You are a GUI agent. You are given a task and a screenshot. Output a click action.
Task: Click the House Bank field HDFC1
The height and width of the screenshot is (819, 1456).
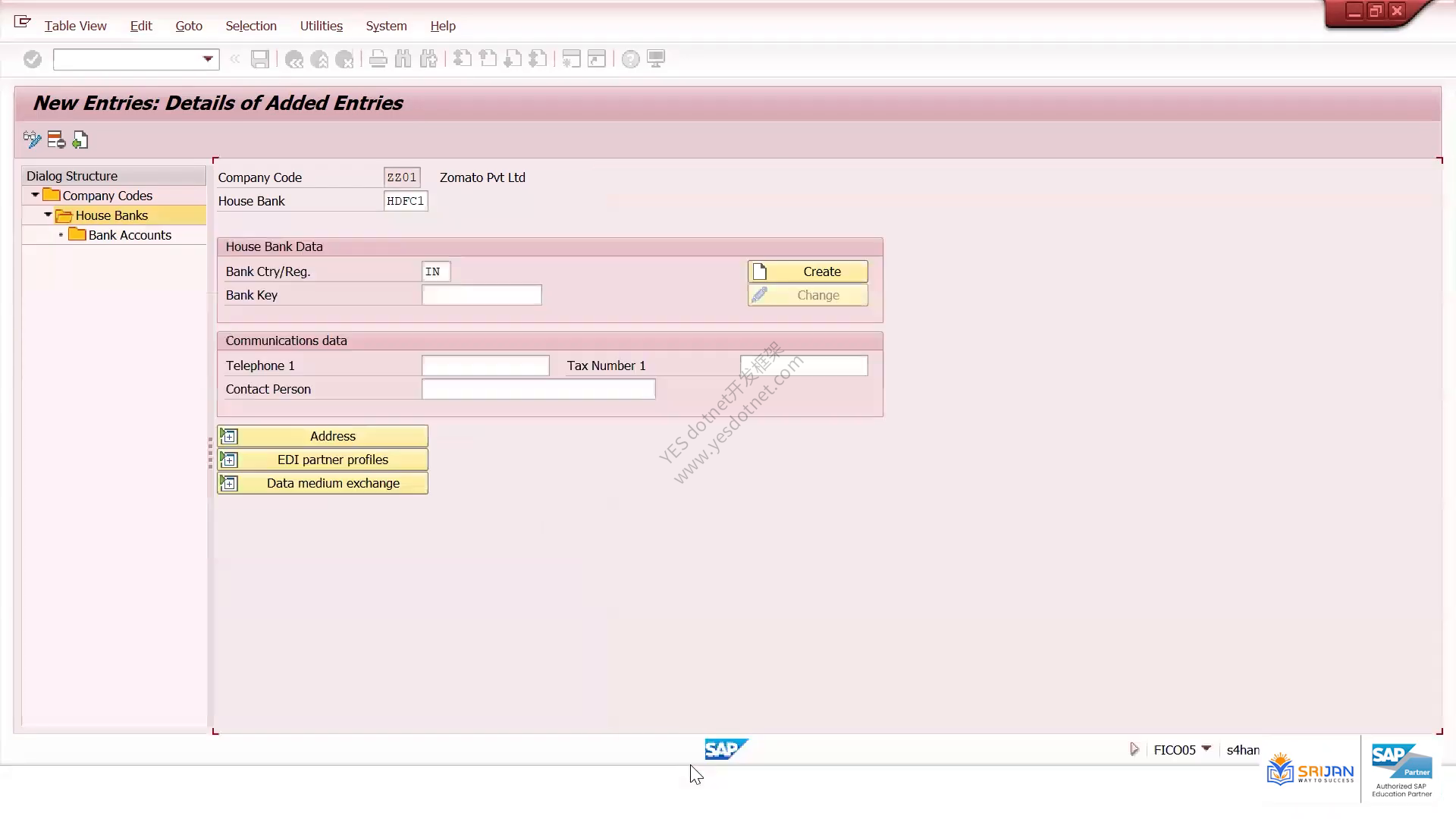coord(406,201)
